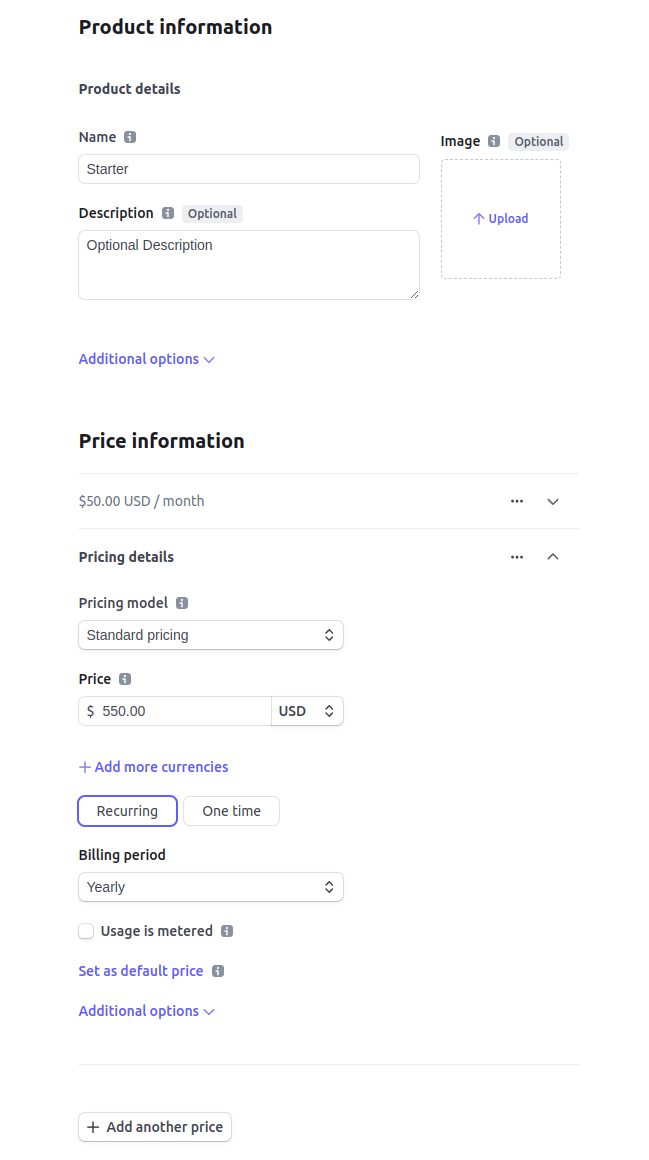Image resolution: width=649 pixels, height=1160 pixels.
Task: Click the Set as default price link
Action: click(x=140, y=971)
